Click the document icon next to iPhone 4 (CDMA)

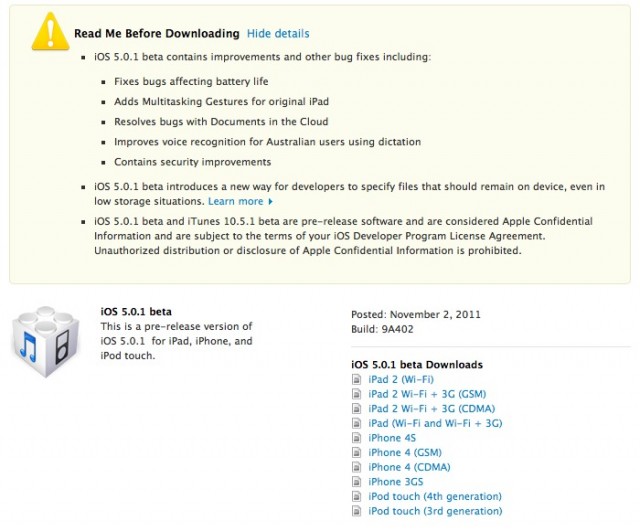[x=358, y=467]
